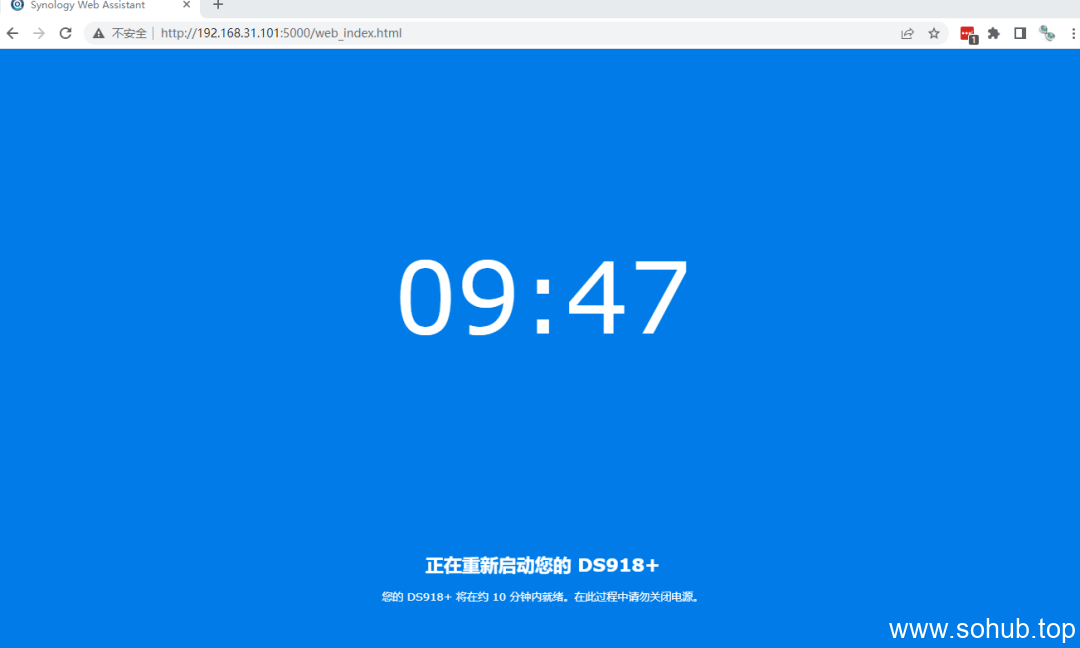Reload the Synology Web Assistant page
Image resolution: width=1080 pixels, height=648 pixels.
click(65, 32)
